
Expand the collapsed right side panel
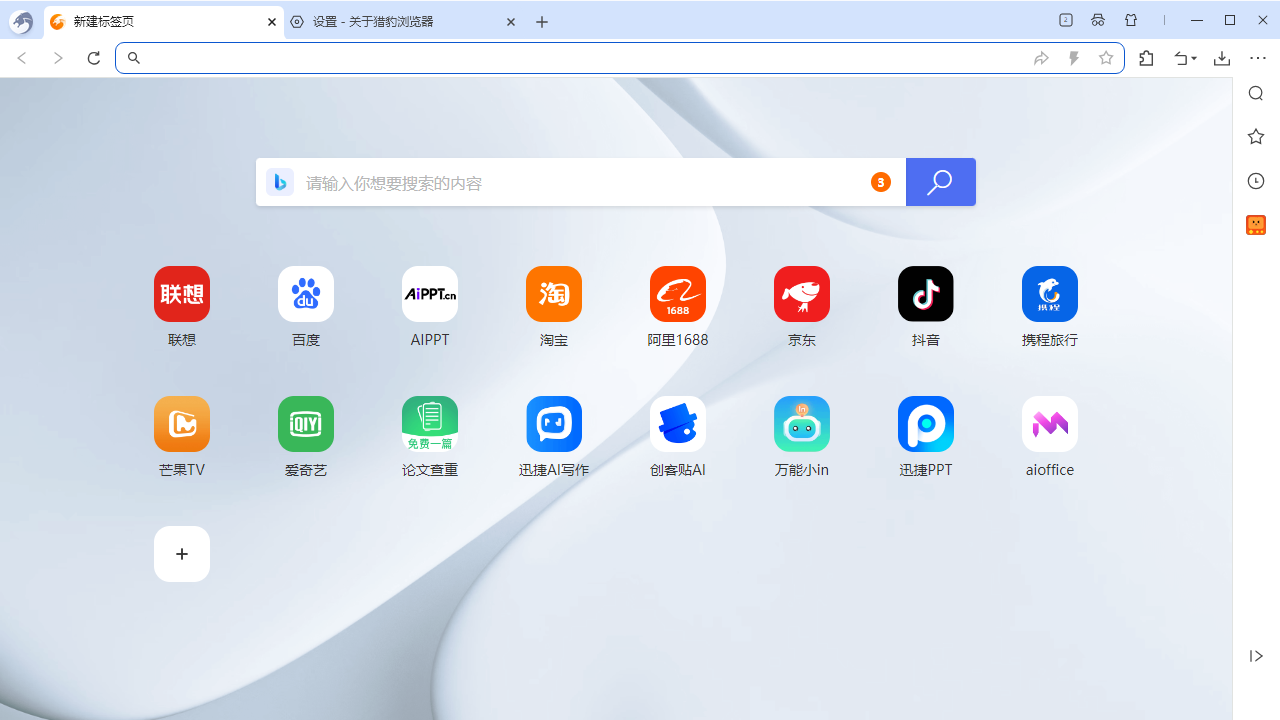click(1256, 656)
